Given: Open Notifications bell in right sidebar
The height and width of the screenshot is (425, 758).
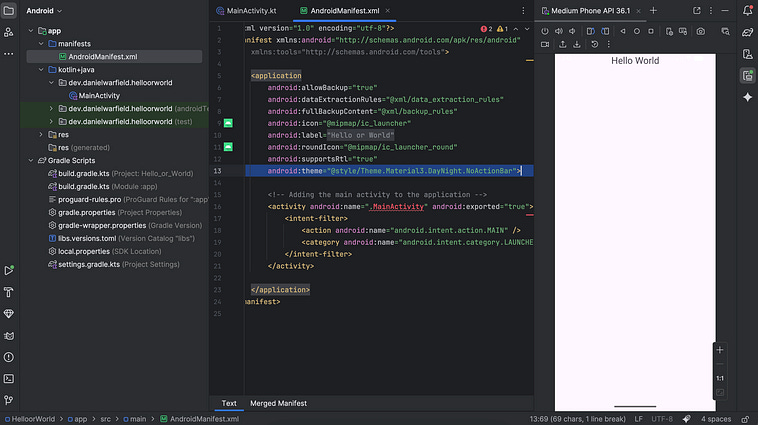Looking at the screenshot, I should click(747, 11).
